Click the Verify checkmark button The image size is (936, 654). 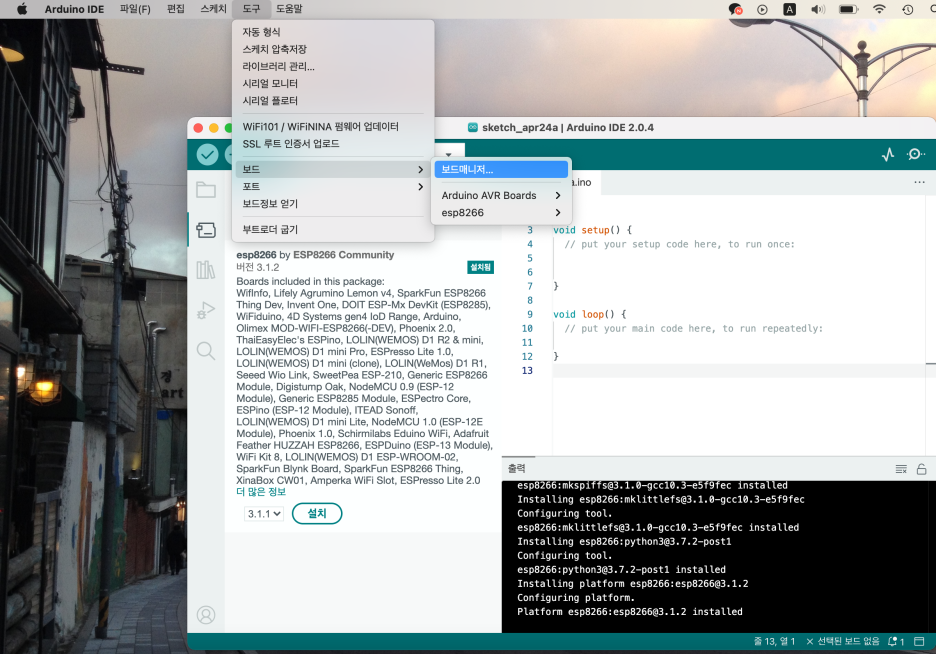(207, 155)
